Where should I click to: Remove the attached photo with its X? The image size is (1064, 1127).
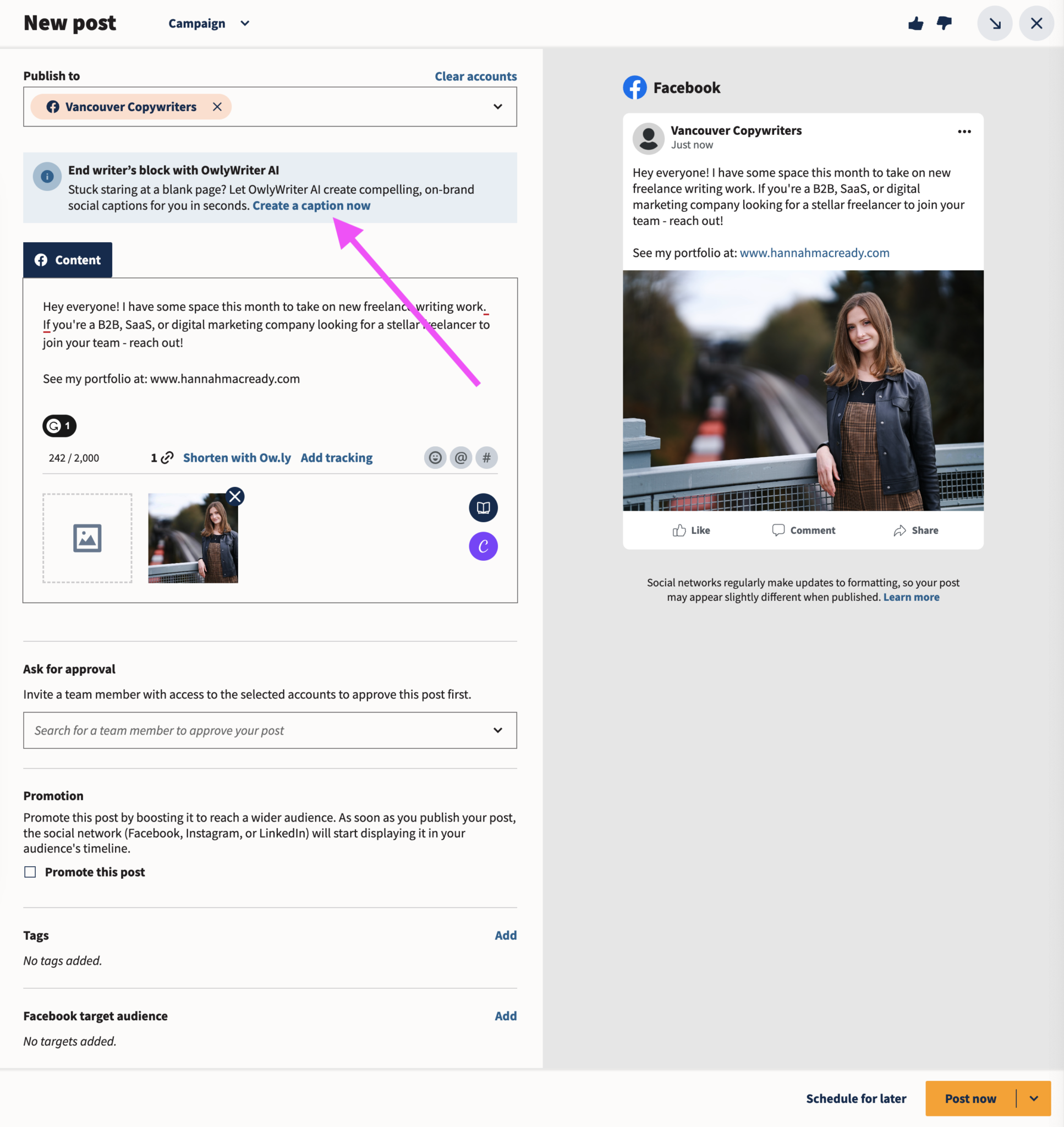coord(234,496)
